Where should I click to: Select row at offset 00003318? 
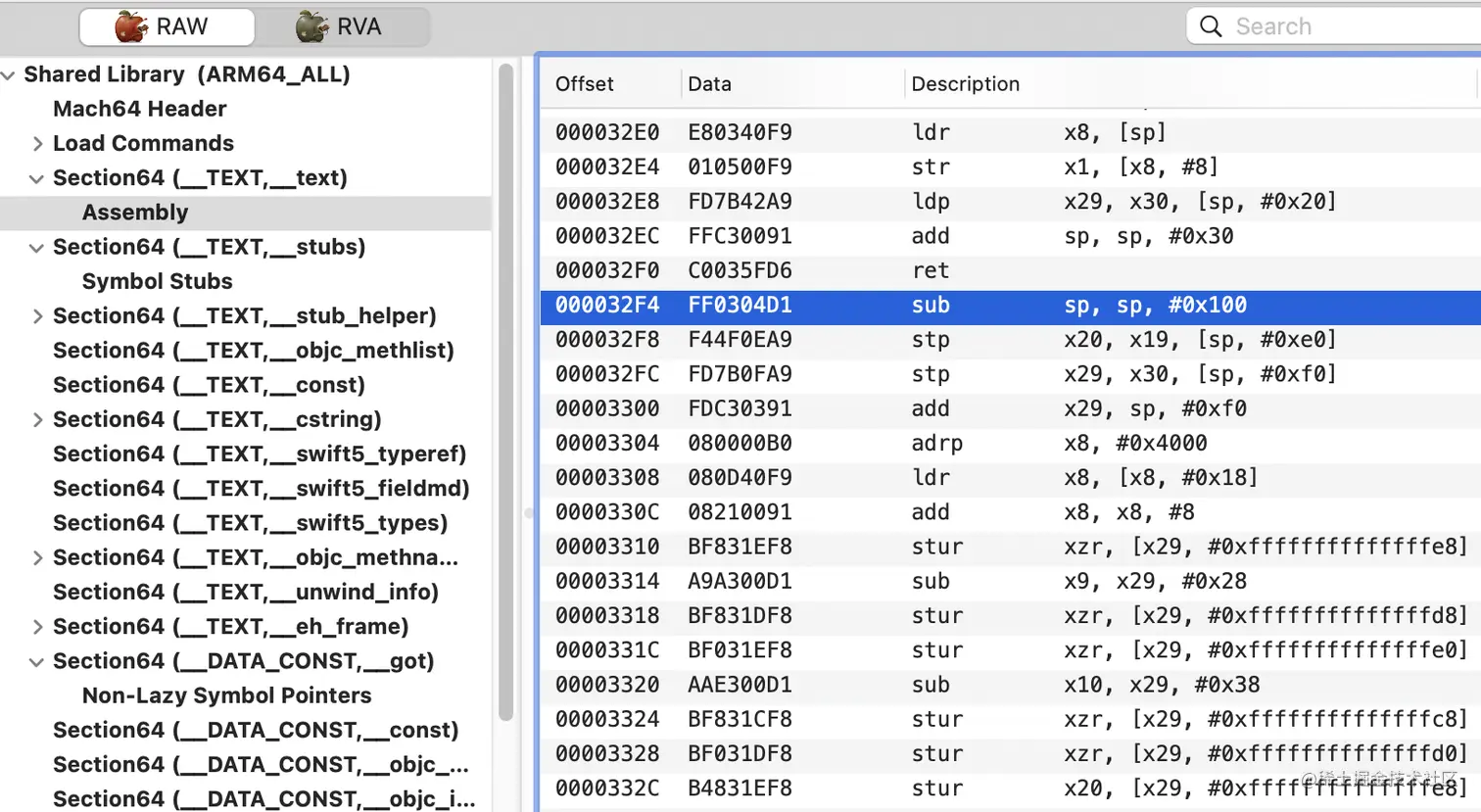[x=1011, y=616]
